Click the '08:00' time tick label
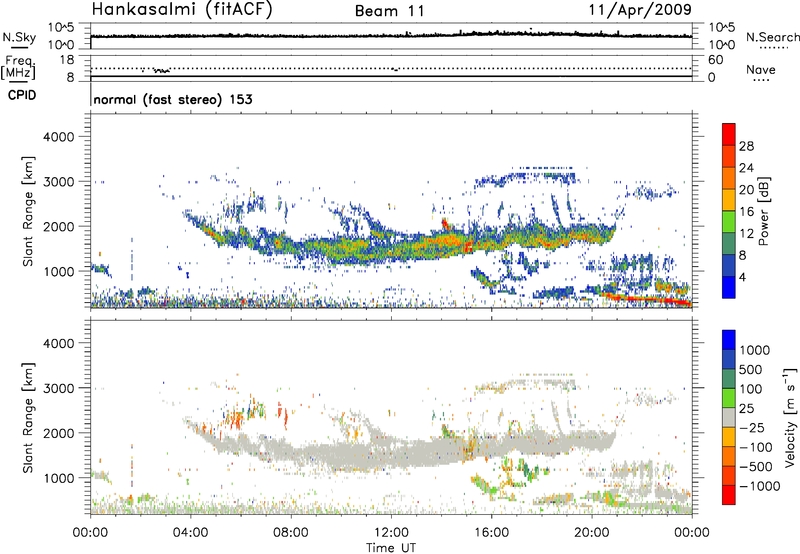Screen dimensions: 800x554 pos(291,533)
